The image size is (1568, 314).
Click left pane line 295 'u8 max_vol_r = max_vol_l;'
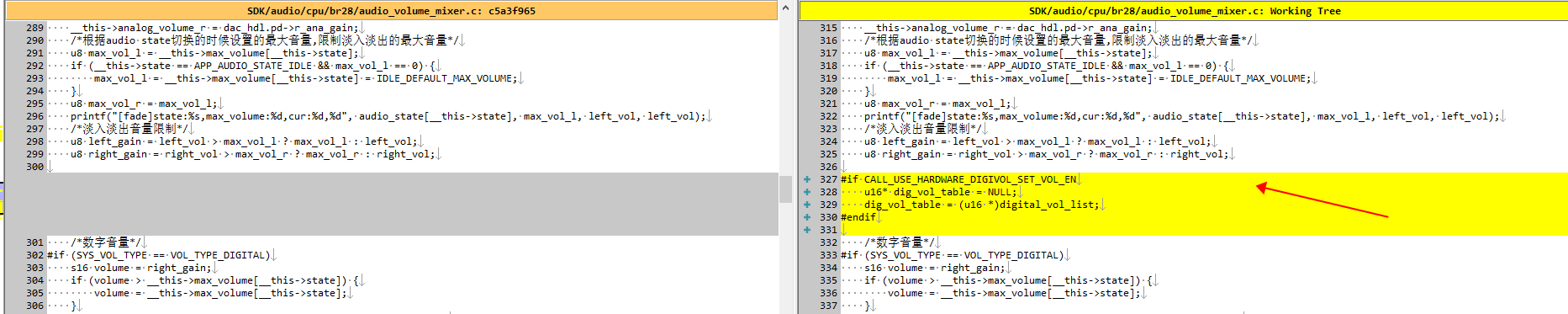(144, 104)
